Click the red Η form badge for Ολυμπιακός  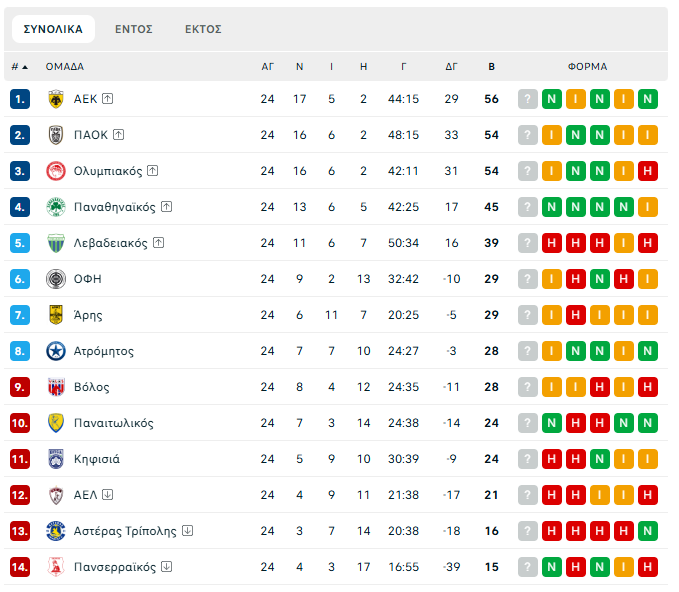click(x=648, y=171)
